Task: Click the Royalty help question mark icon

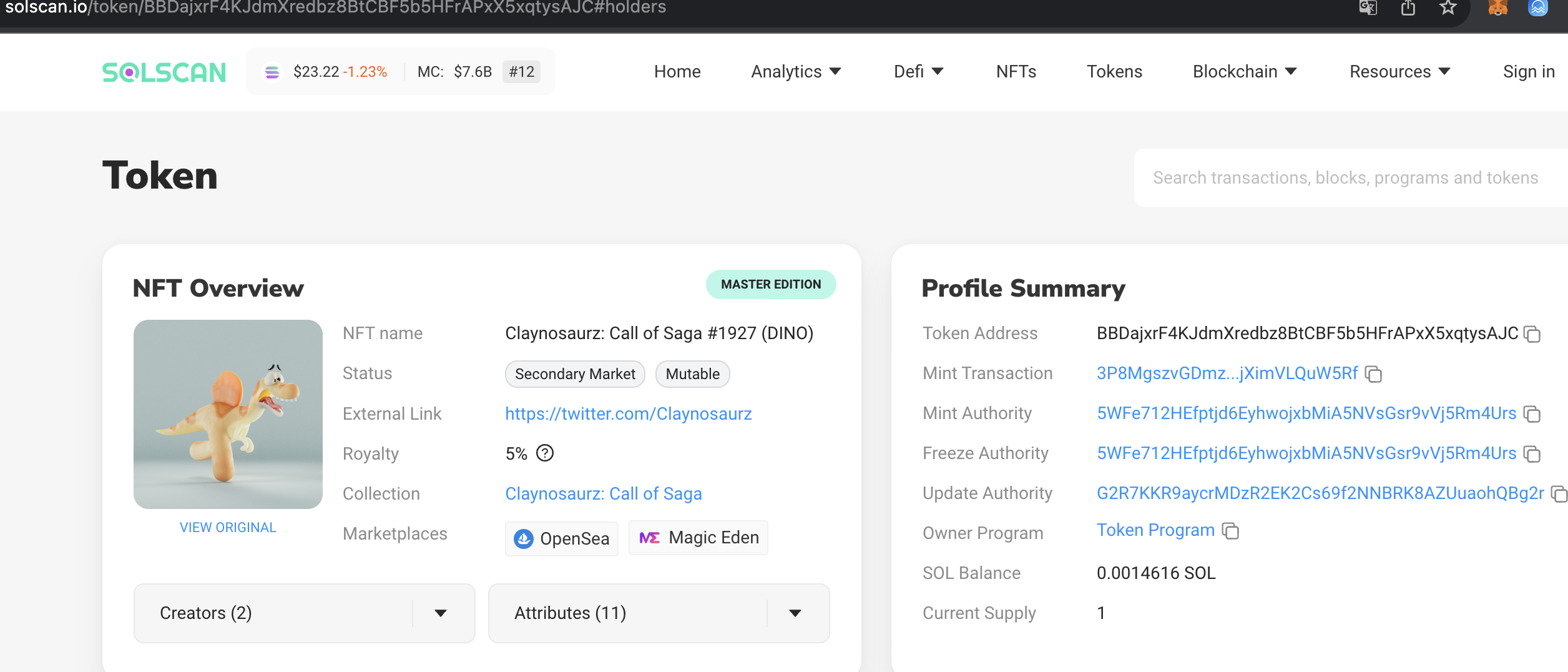Action: point(545,453)
